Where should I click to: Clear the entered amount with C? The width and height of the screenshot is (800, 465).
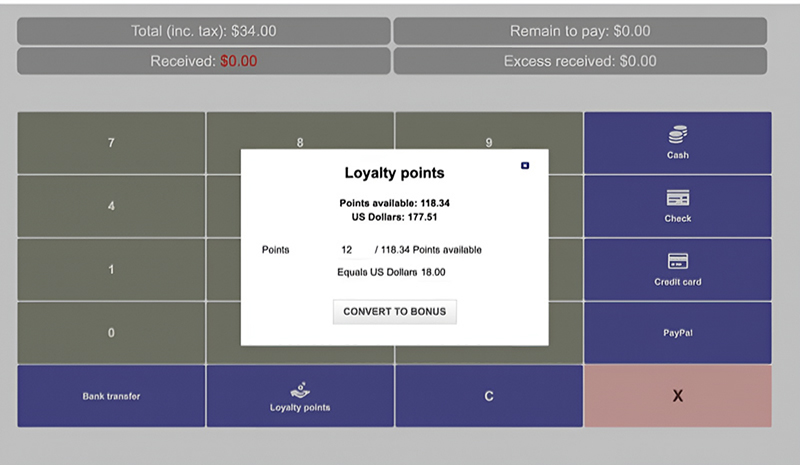[x=489, y=396]
